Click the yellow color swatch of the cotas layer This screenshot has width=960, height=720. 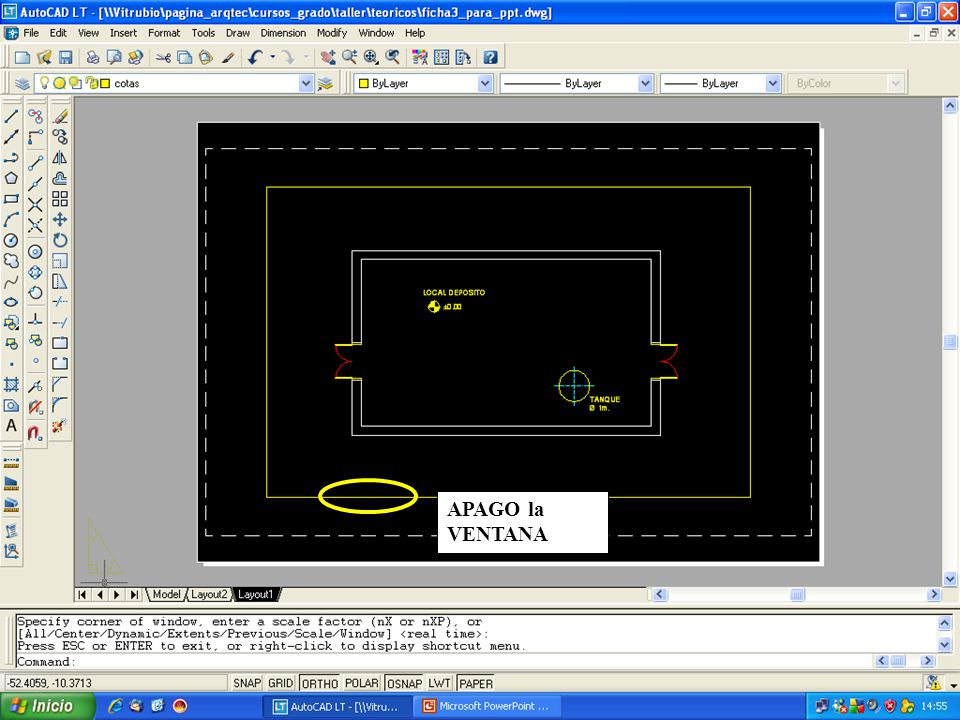pyautogui.click(x=105, y=83)
